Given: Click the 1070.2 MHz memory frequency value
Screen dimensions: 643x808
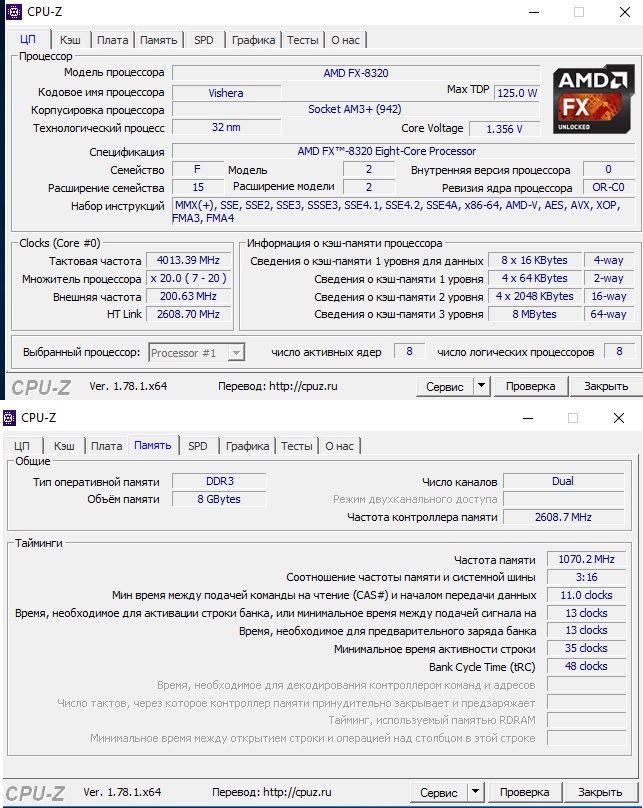Looking at the screenshot, I should 586,559.
